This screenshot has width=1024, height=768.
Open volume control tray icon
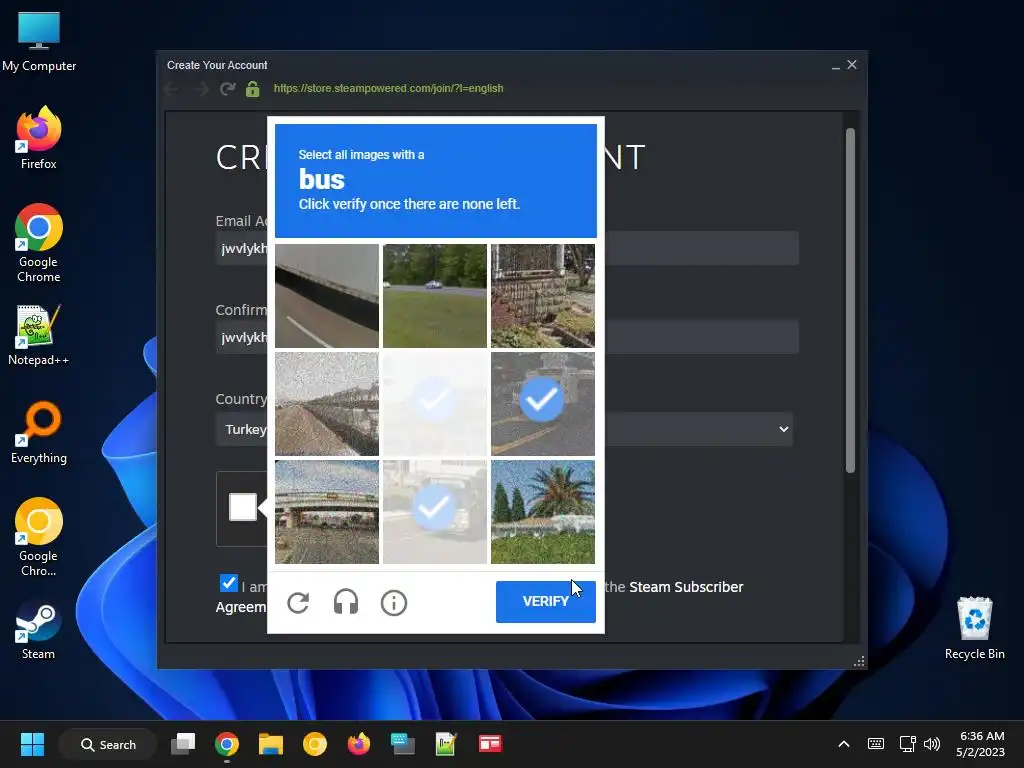click(932, 744)
